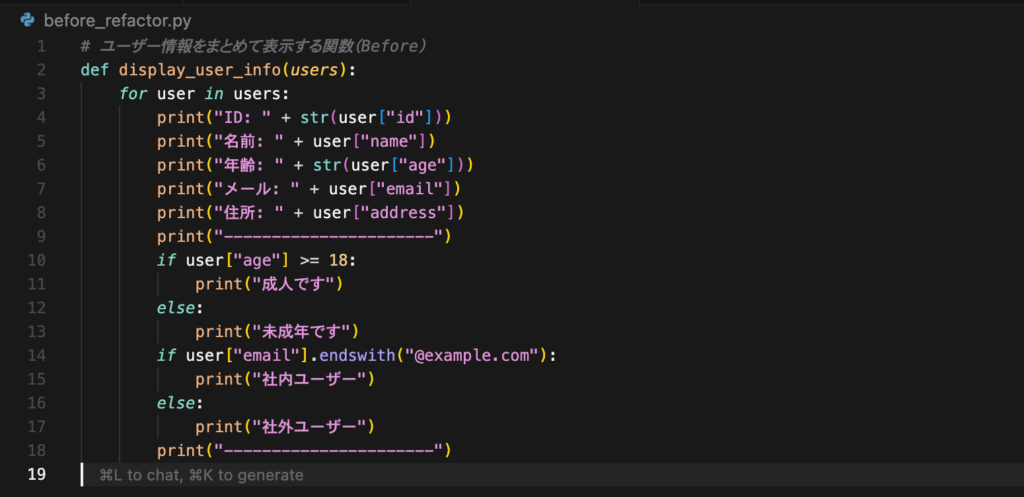Click the print("社内ユーザー") statement
The width and height of the screenshot is (1024, 497).
(x=285, y=379)
